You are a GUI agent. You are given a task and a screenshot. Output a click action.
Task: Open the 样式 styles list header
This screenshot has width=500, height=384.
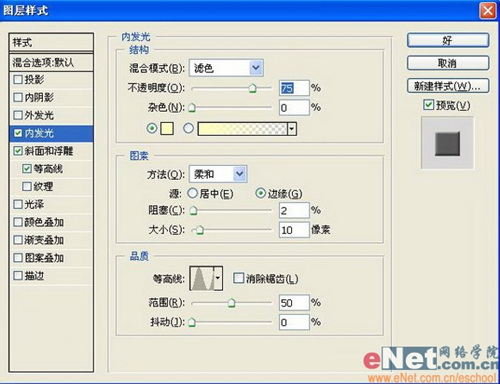pos(51,42)
